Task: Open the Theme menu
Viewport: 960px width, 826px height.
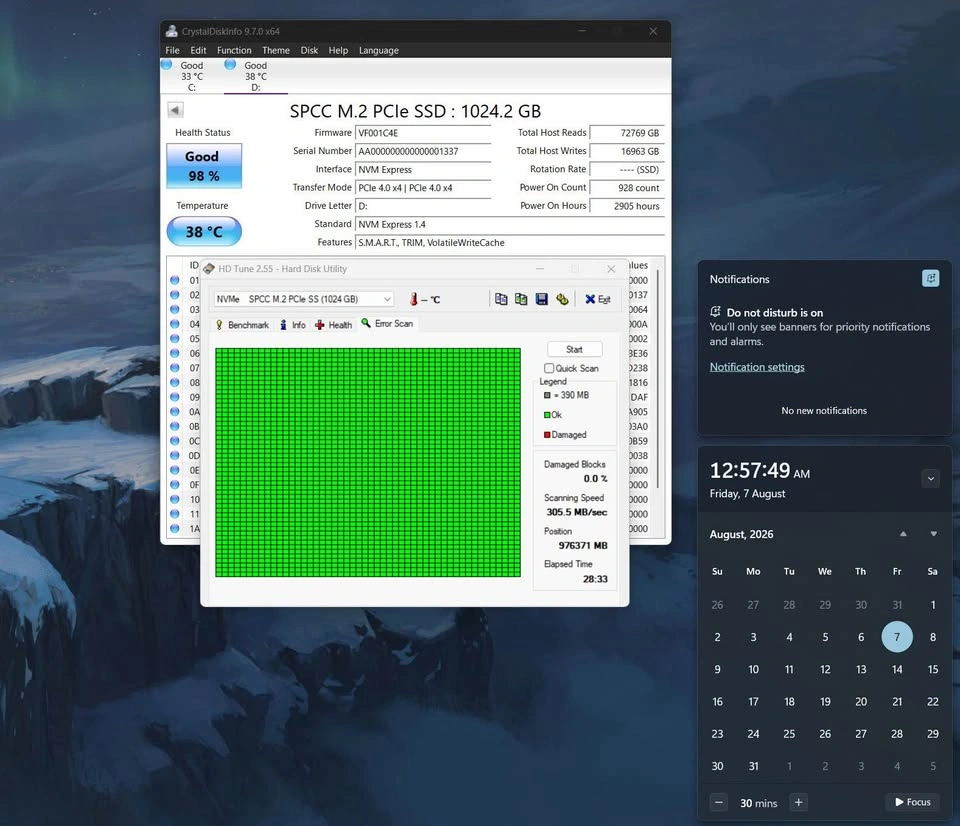Action: click(276, 50)
